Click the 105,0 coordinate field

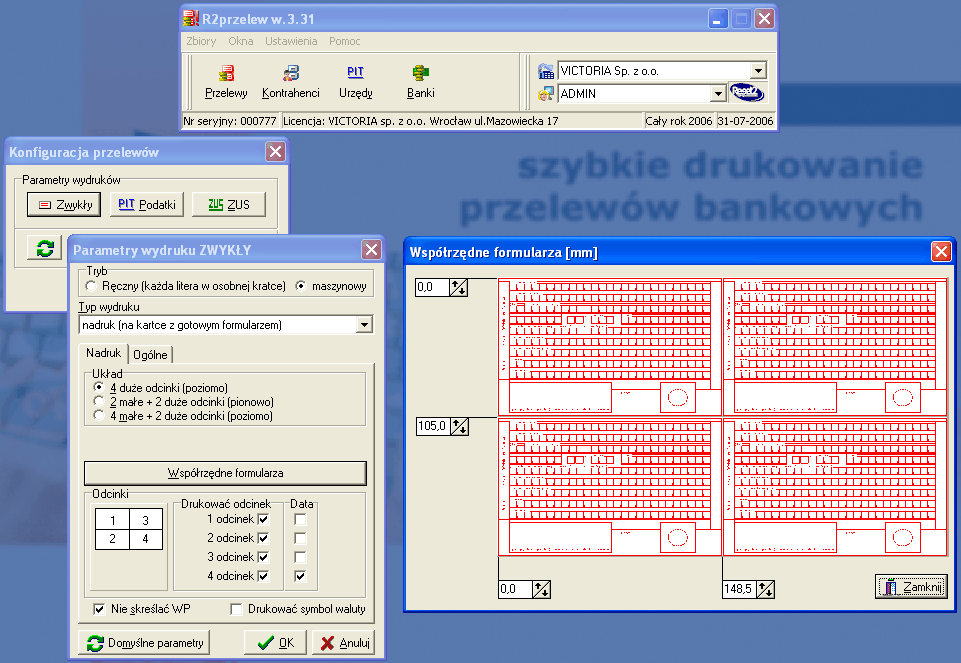click(x=433, y=426)
